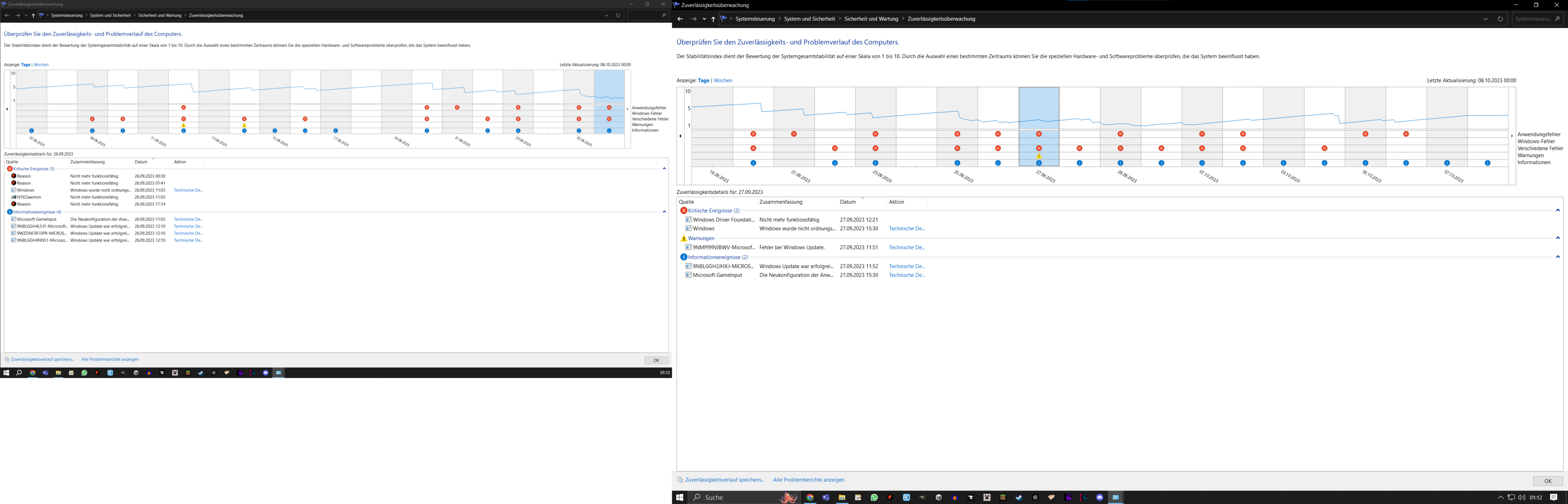
Task: Select the Reason entry dated 26.09.2023 17:14
Action: pyautogui.click(x=24, y=204)
